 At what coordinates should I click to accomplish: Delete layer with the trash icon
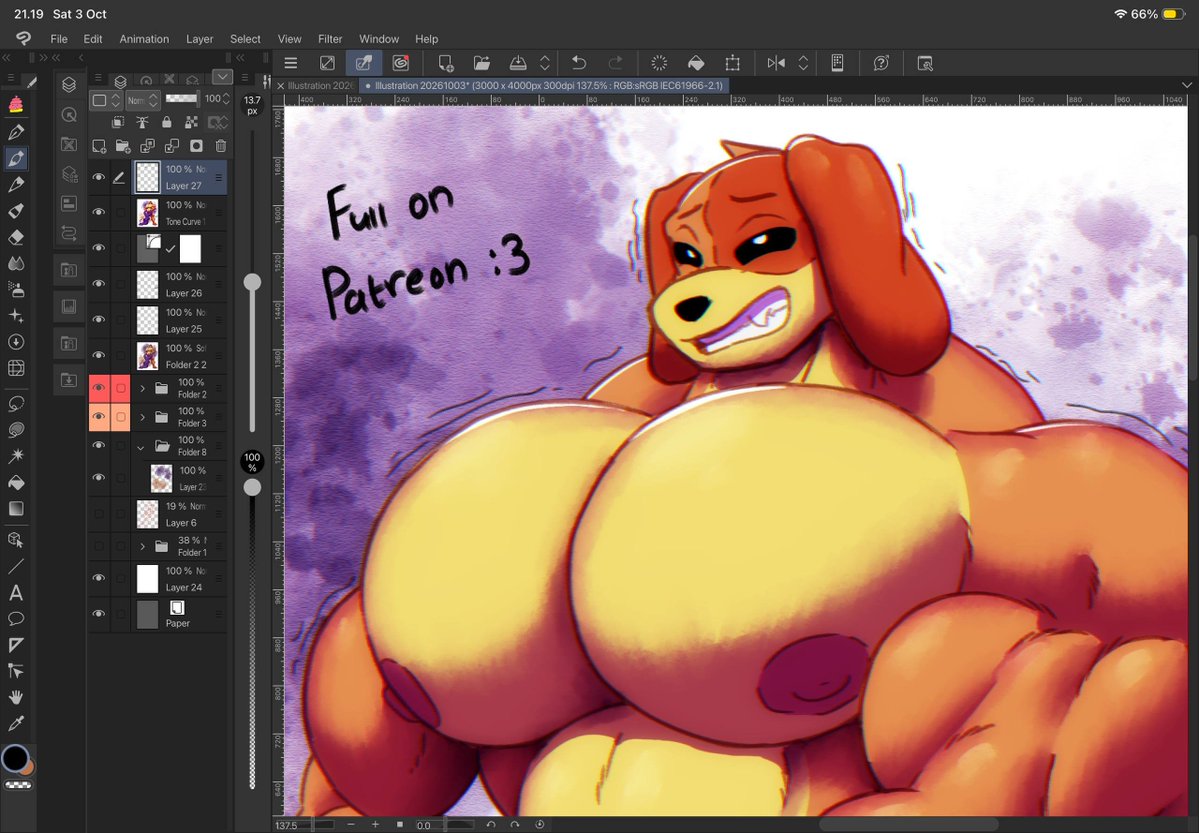tap(221, 145)
